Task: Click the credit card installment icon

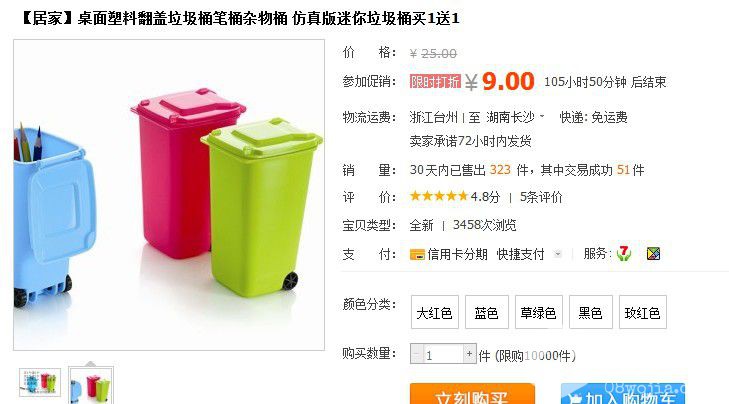Action: 417,254
